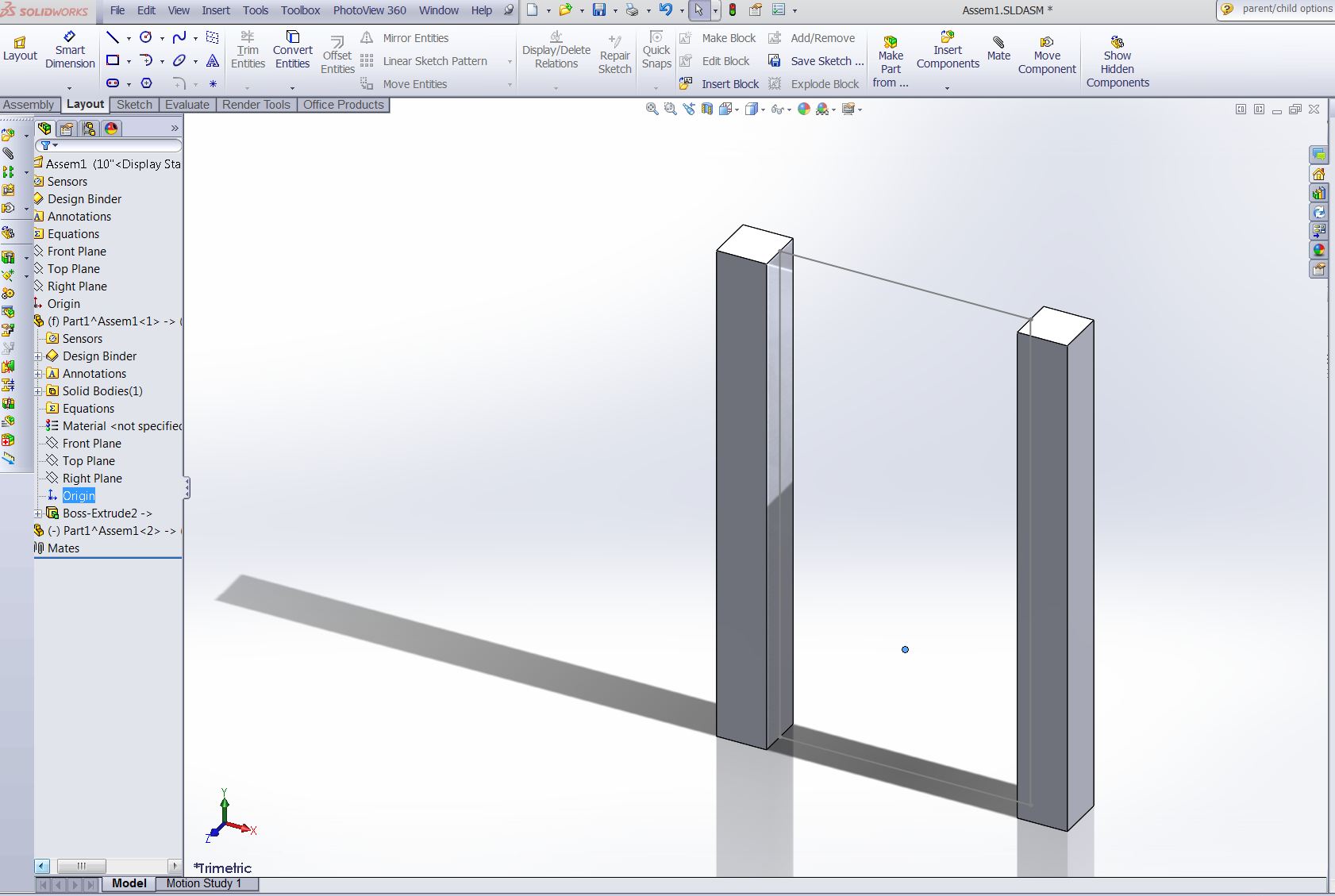This screenshot has width=1335, height=896.
Task: Open the Line tool dropdown arrow
Action: 129,38
